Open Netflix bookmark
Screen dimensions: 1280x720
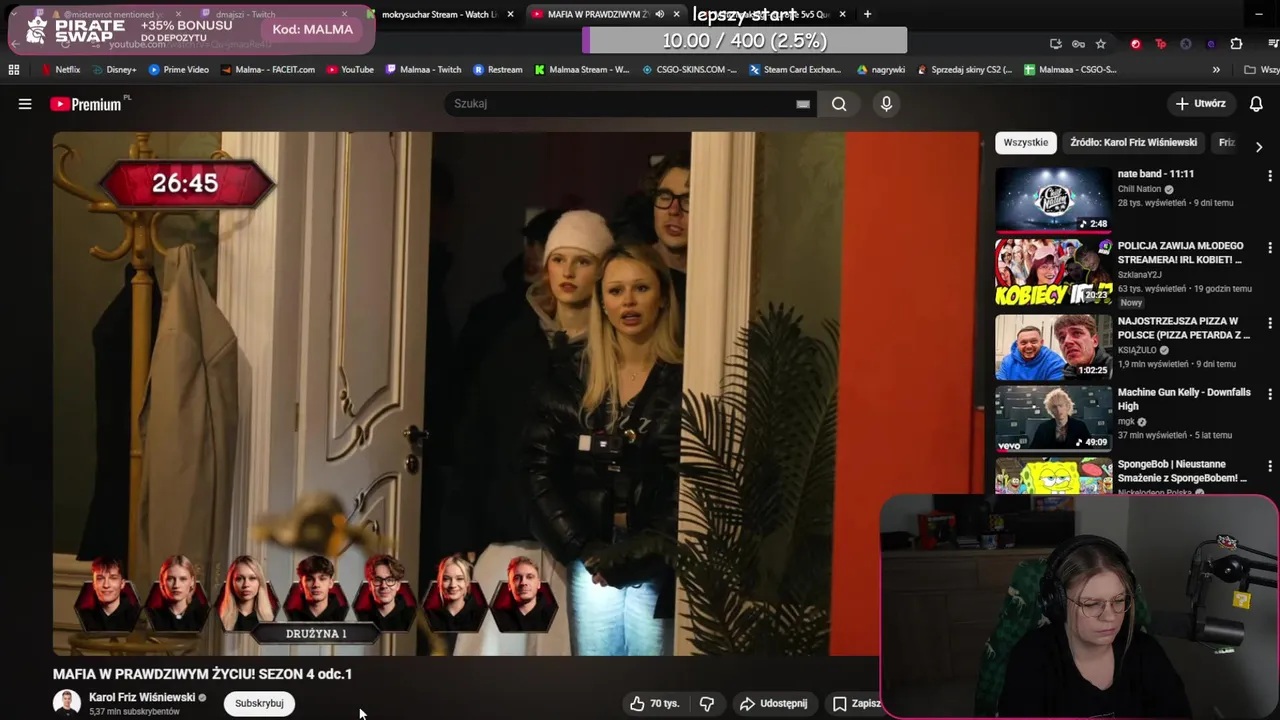[60, 70]
